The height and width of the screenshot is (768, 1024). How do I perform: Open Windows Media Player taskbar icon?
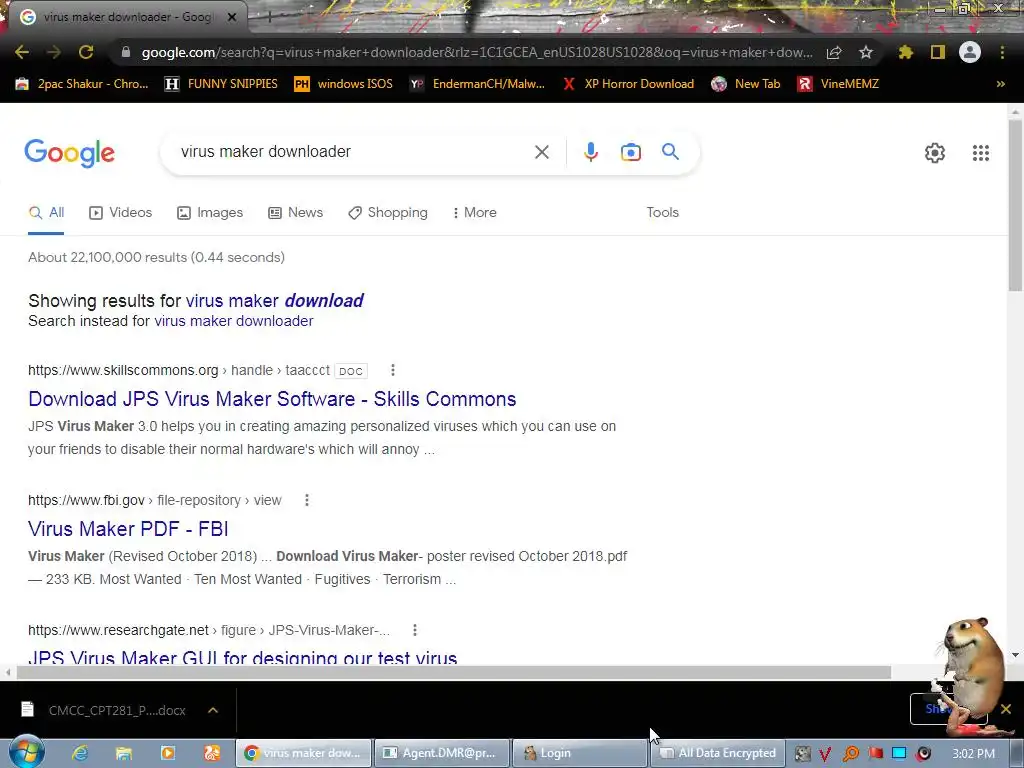tap(168, 753)
